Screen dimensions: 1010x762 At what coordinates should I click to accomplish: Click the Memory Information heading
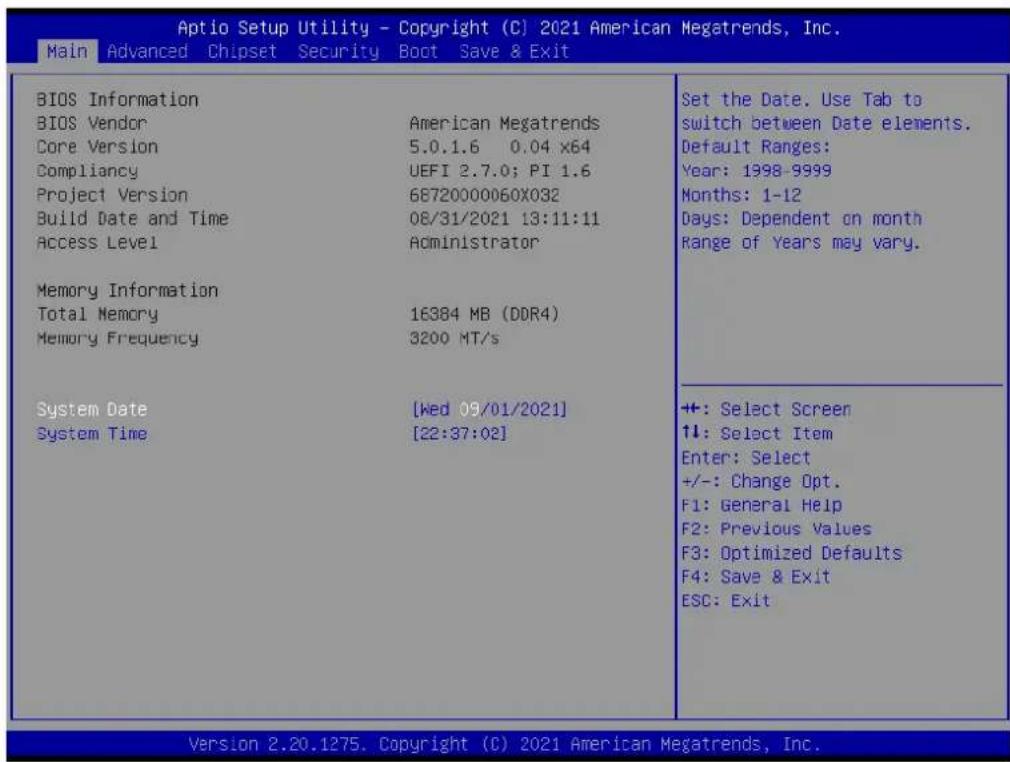[x=127, y=291]
